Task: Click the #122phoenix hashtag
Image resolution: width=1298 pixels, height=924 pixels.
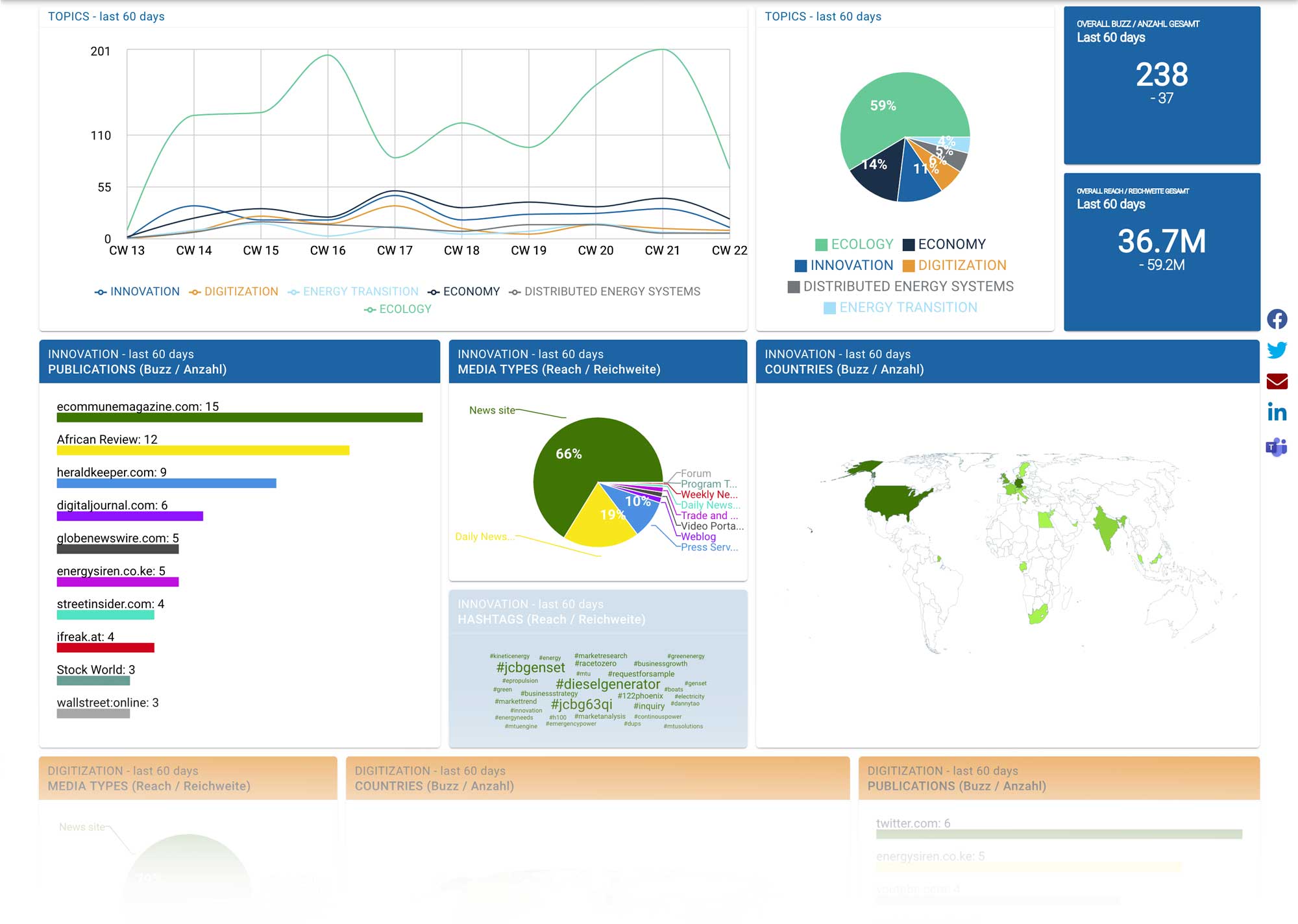Action: coord(640,696)
